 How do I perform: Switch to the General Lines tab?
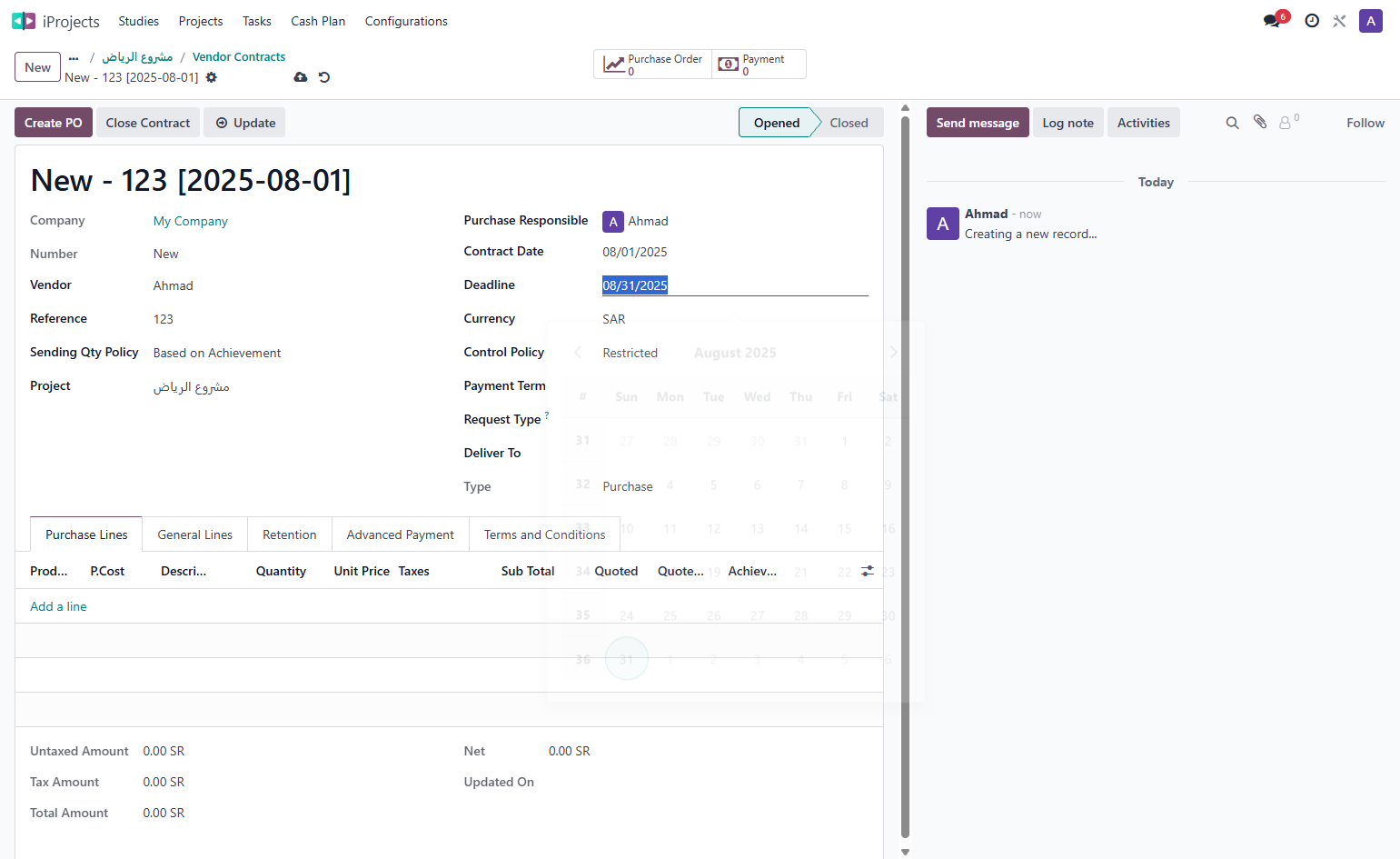pos(195,534)
